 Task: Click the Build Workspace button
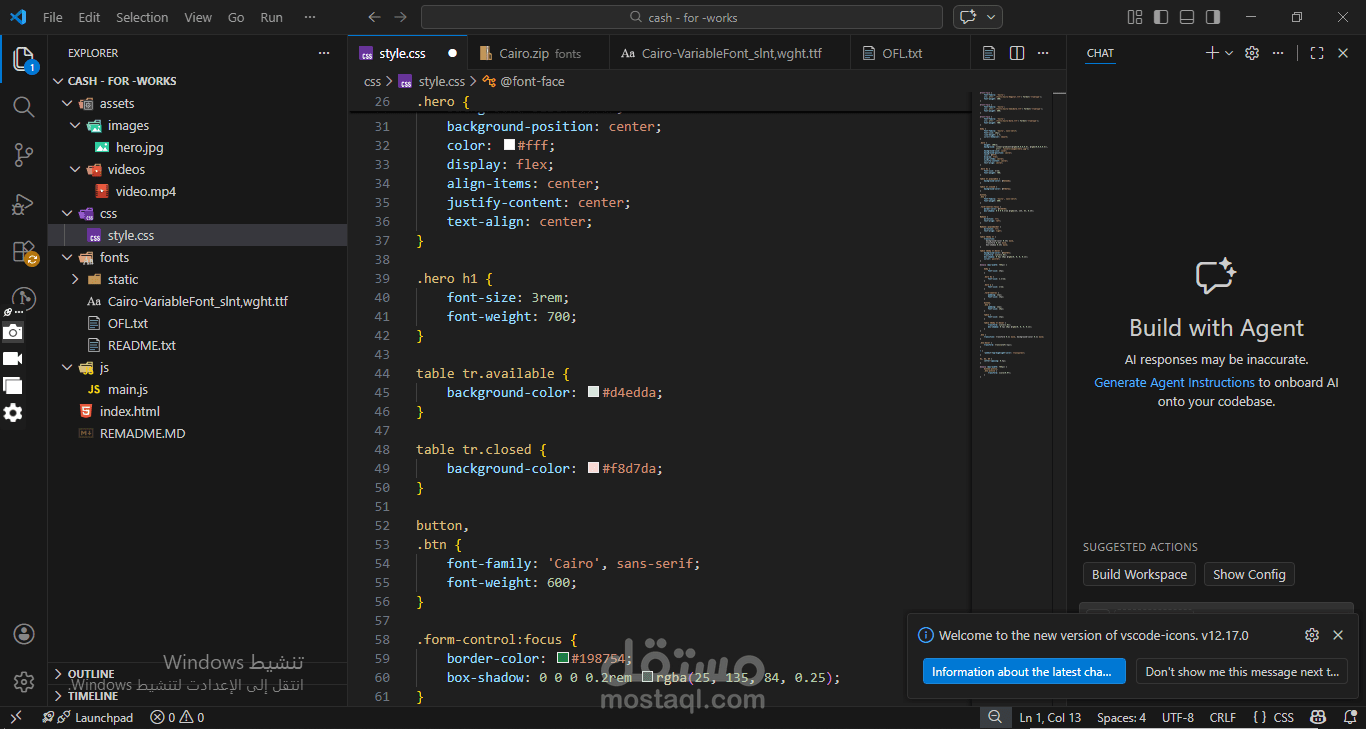[x=1139, y=574]
